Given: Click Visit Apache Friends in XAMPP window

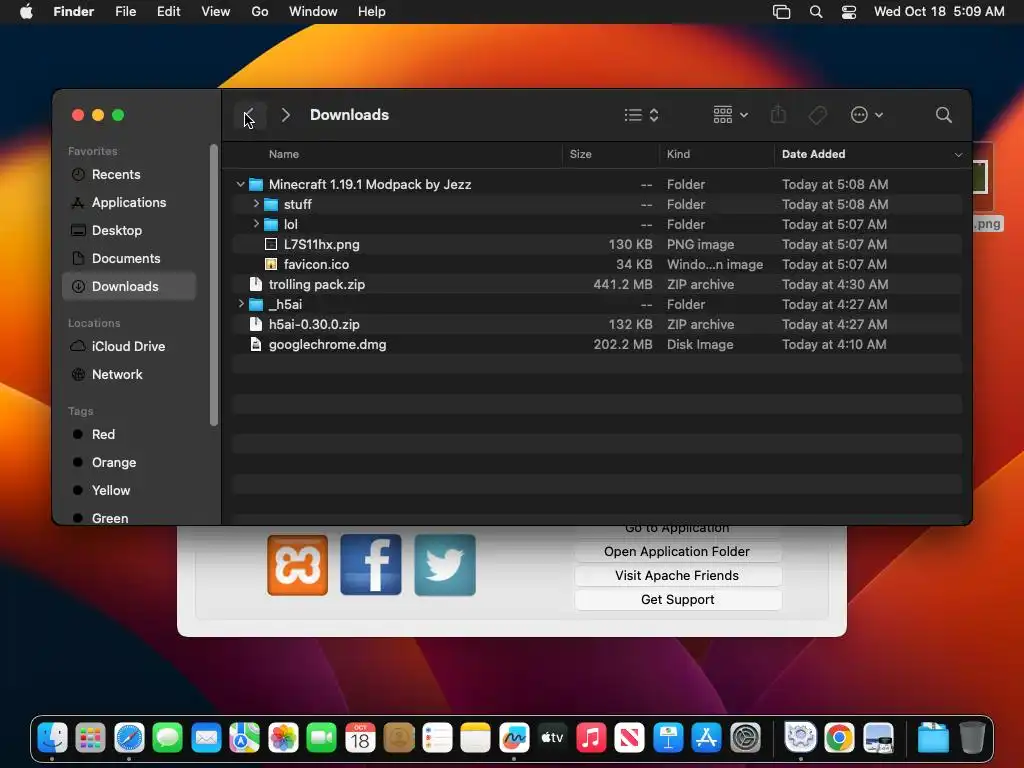Looking at the screenshot, I should [677, 575].
